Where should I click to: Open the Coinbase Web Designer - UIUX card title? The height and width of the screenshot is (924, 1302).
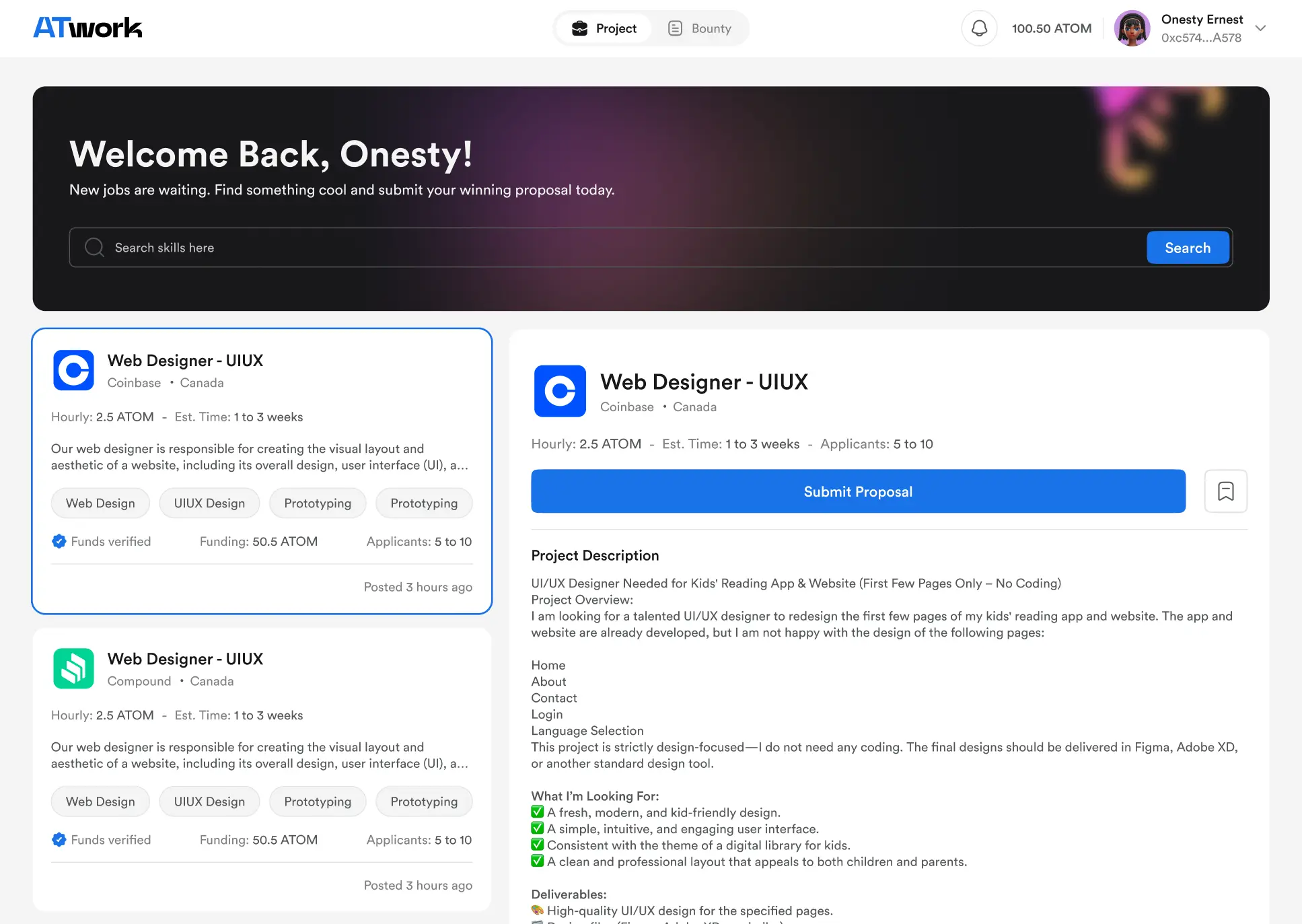click(185, 361)
